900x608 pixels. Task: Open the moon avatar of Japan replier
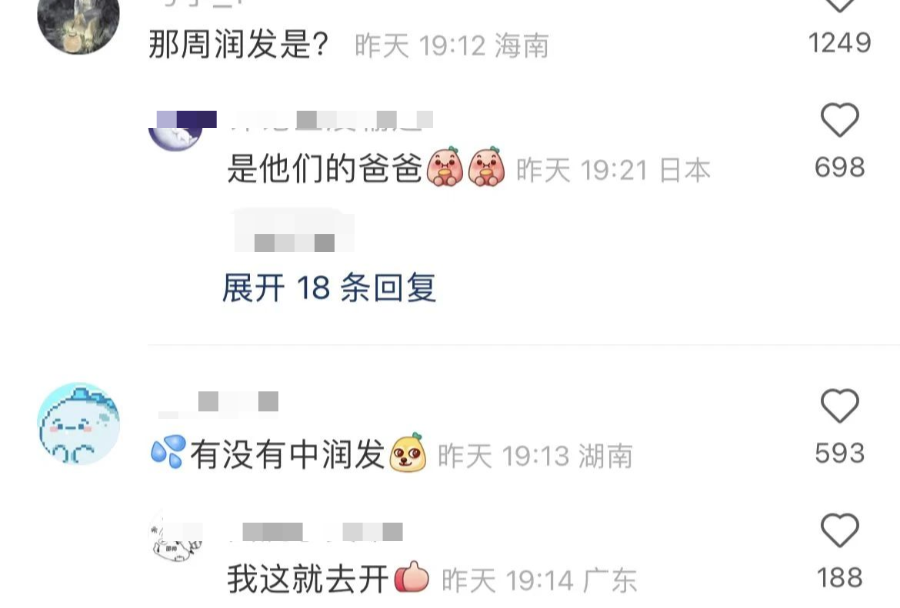pyautogui.click(x=175, y=133)
